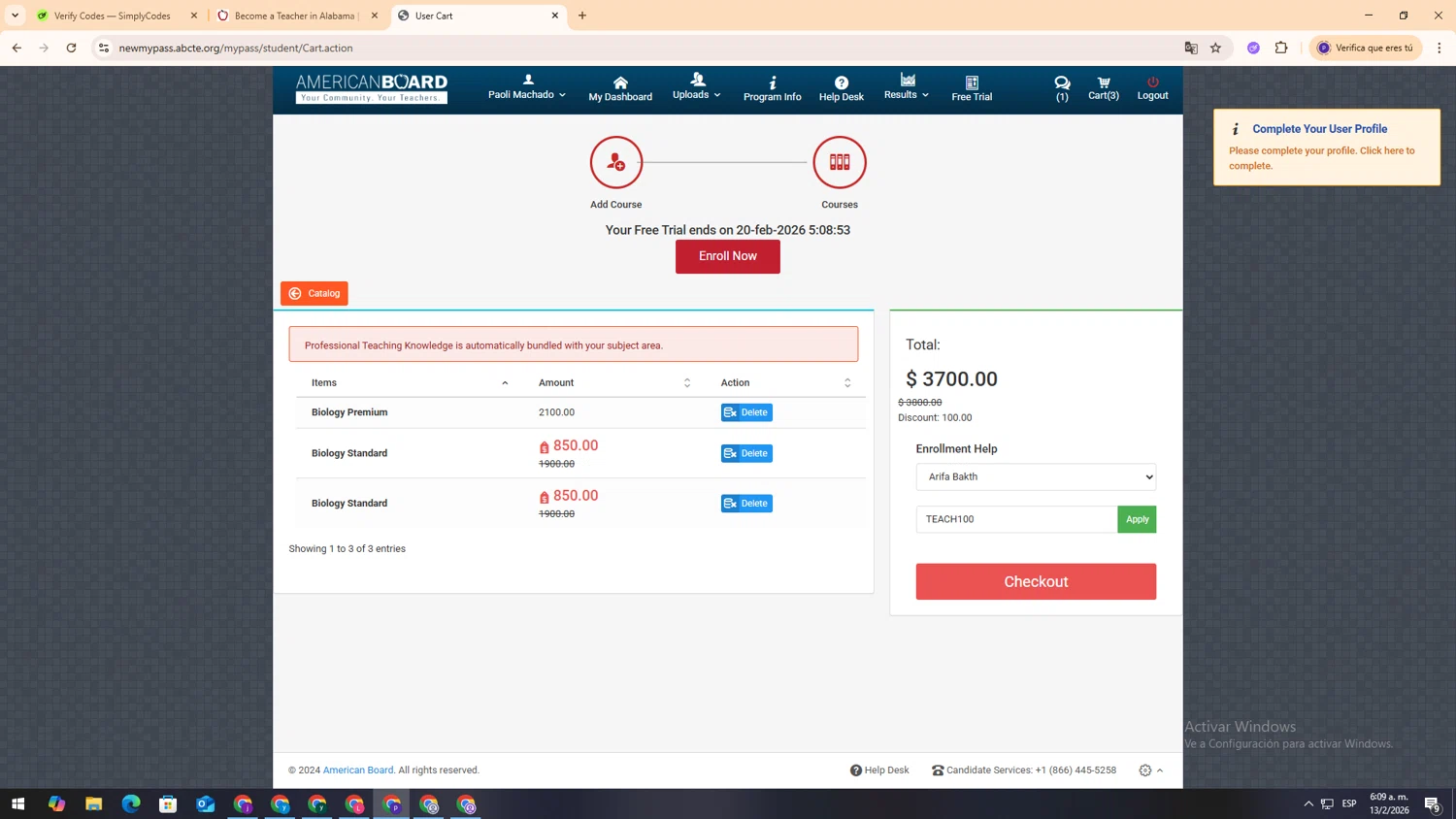Switch to Verify Codes SimplyCodes tab

115,16
